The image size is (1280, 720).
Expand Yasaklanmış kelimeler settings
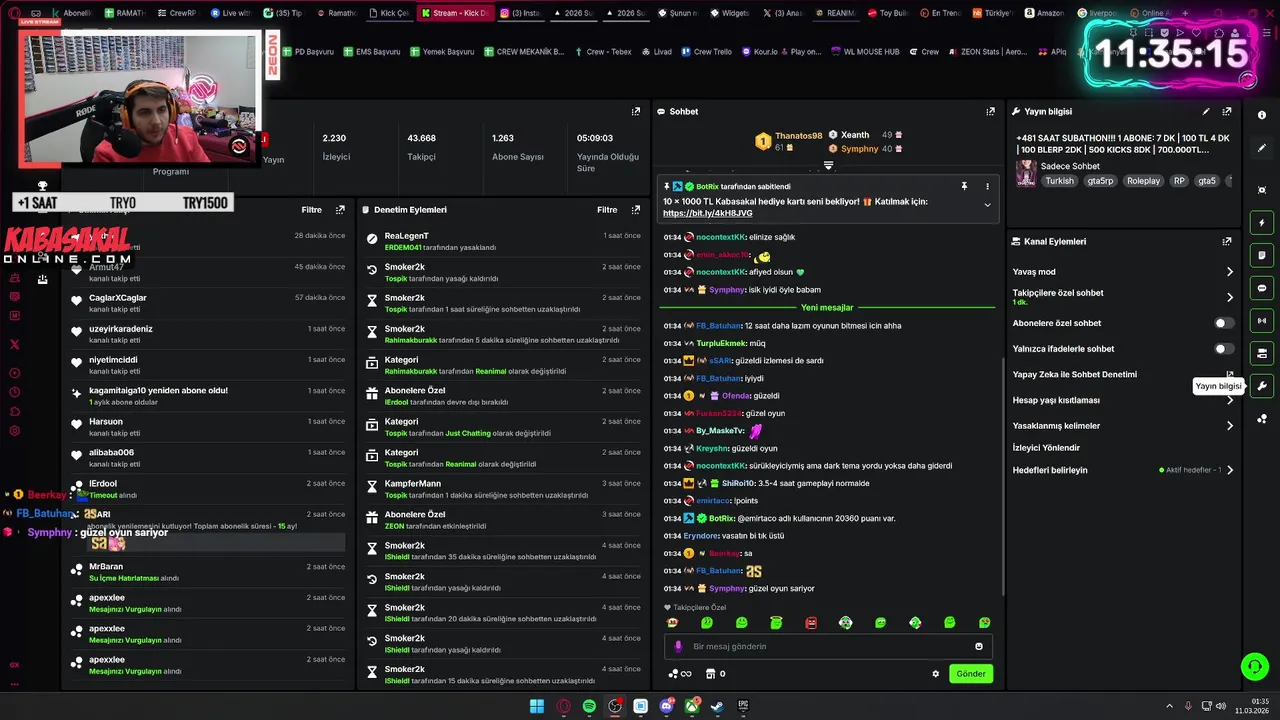point(1230,426)
